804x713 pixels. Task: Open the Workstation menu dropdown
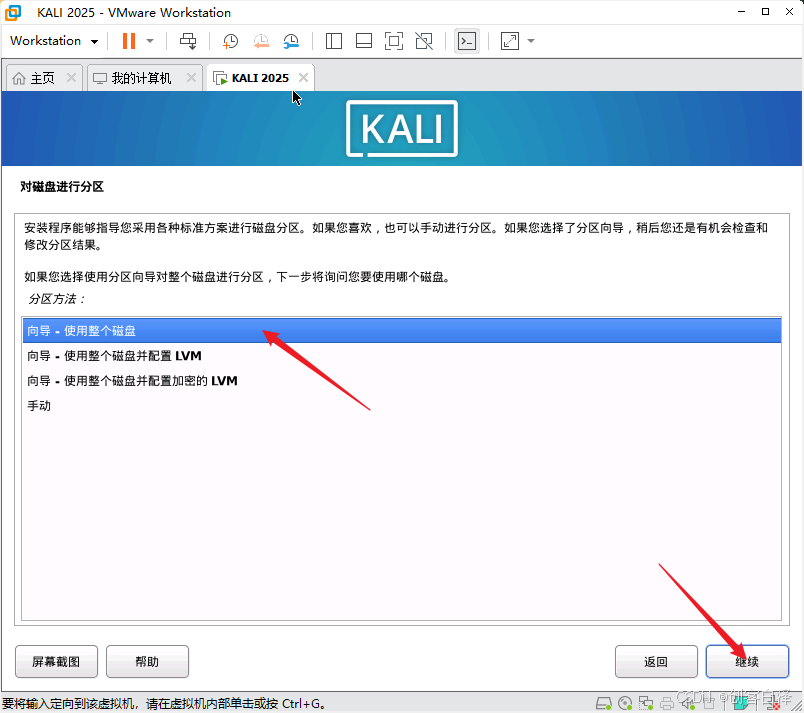click(54, 41)
